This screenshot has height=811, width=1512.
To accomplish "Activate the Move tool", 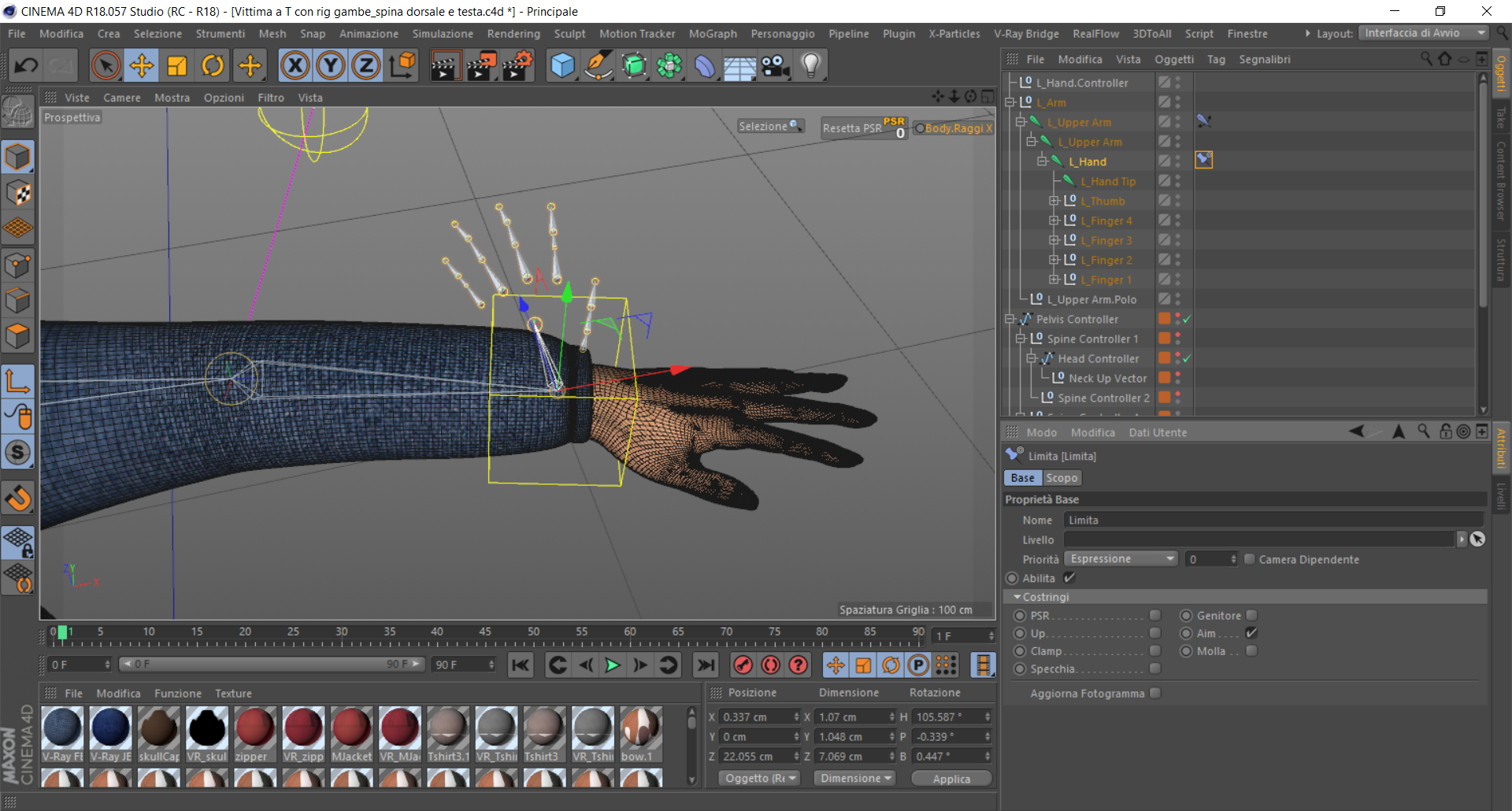I will coord(142,65).
